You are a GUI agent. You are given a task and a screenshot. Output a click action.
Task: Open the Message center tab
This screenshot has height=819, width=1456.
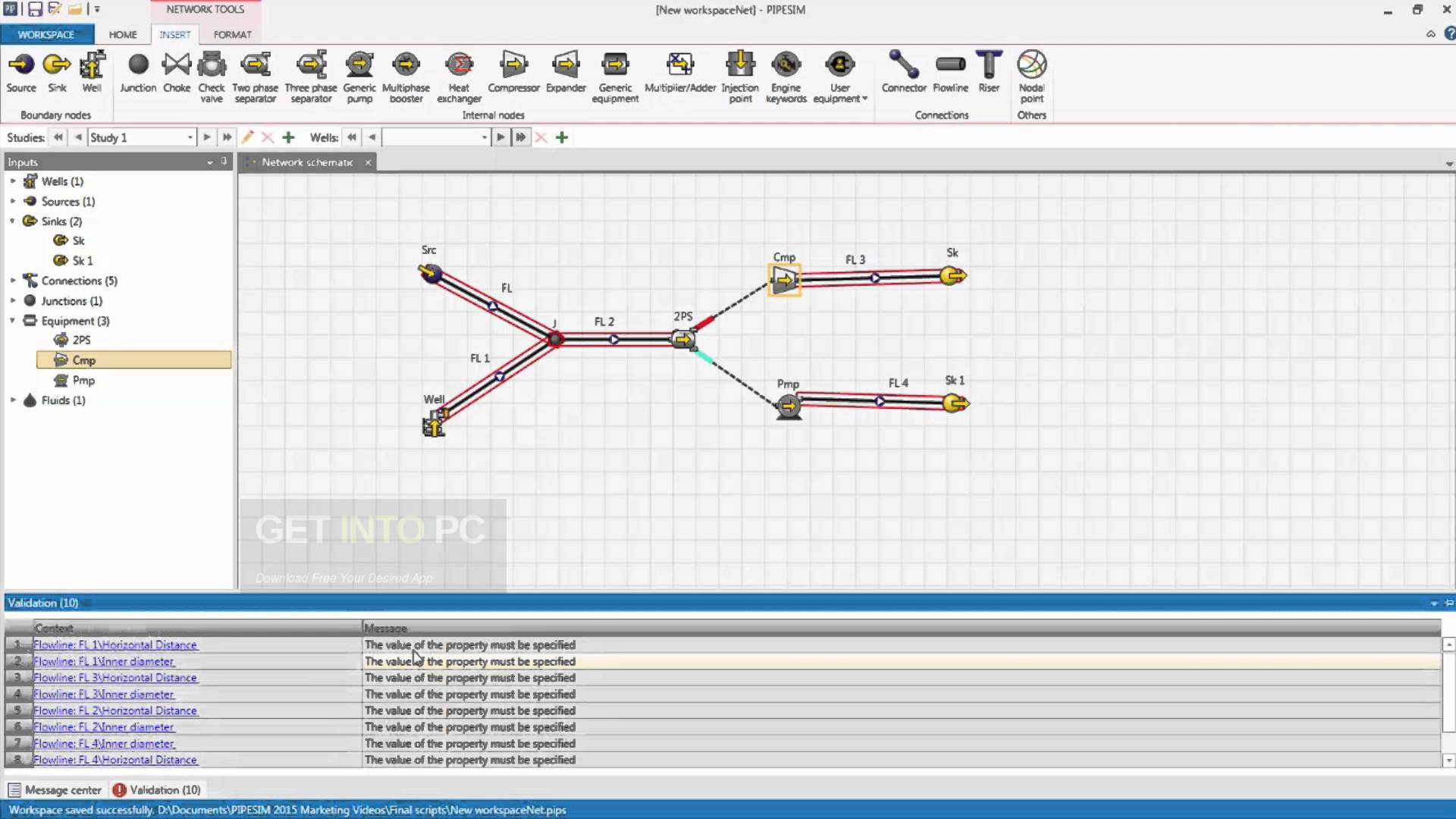coord(55,789)
